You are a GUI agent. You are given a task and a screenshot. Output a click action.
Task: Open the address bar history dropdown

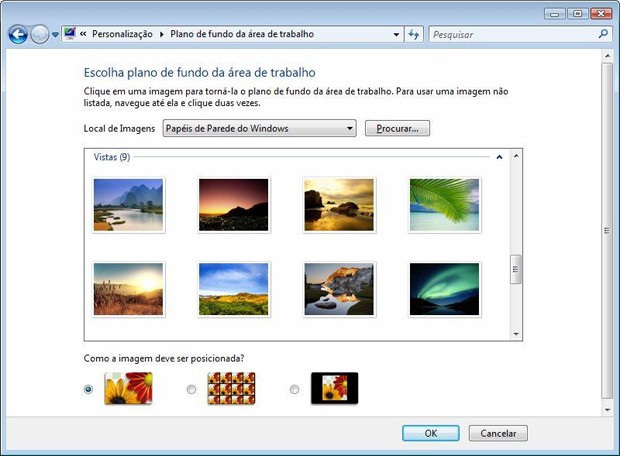(x=396, y=34)
